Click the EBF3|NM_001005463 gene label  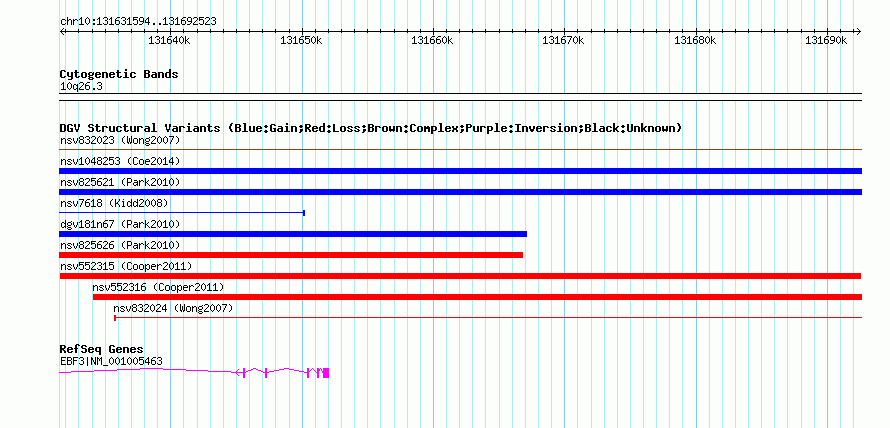pos(111,361)
